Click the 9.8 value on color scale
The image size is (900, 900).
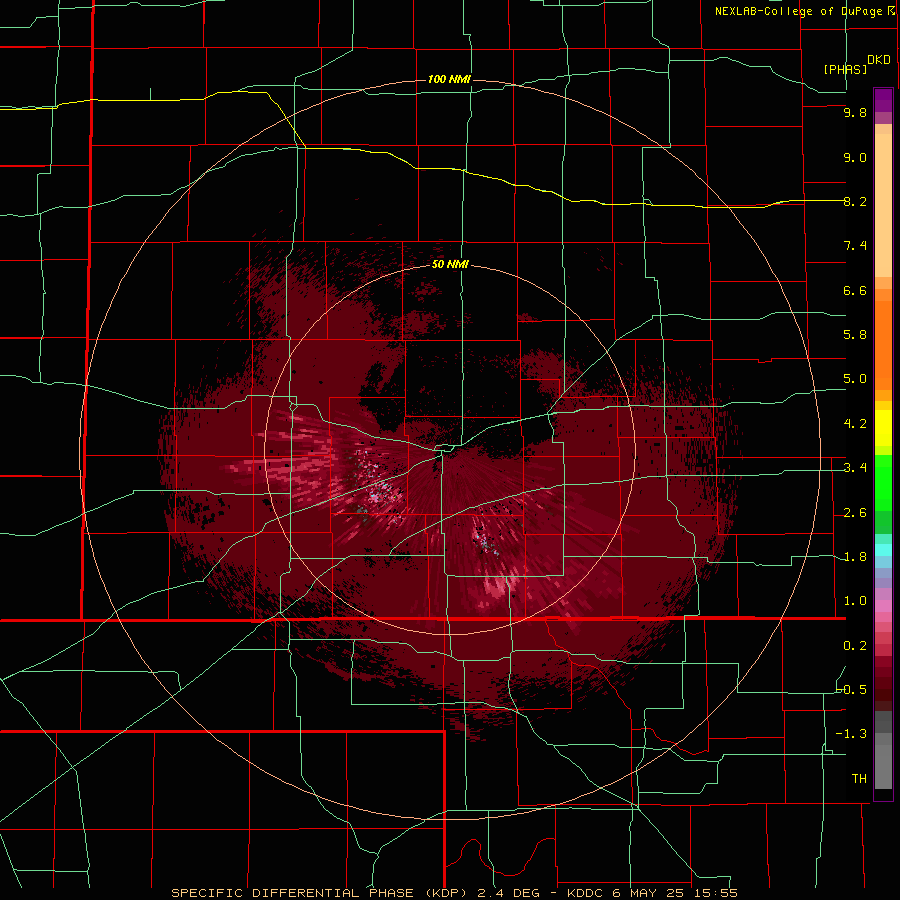pos(855,112)
